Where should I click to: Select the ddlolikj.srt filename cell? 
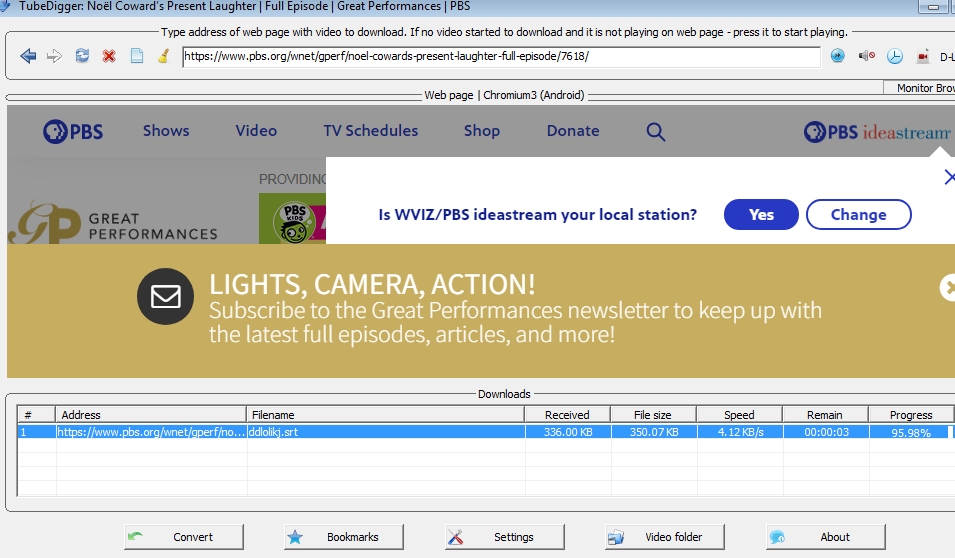[386, 432]
